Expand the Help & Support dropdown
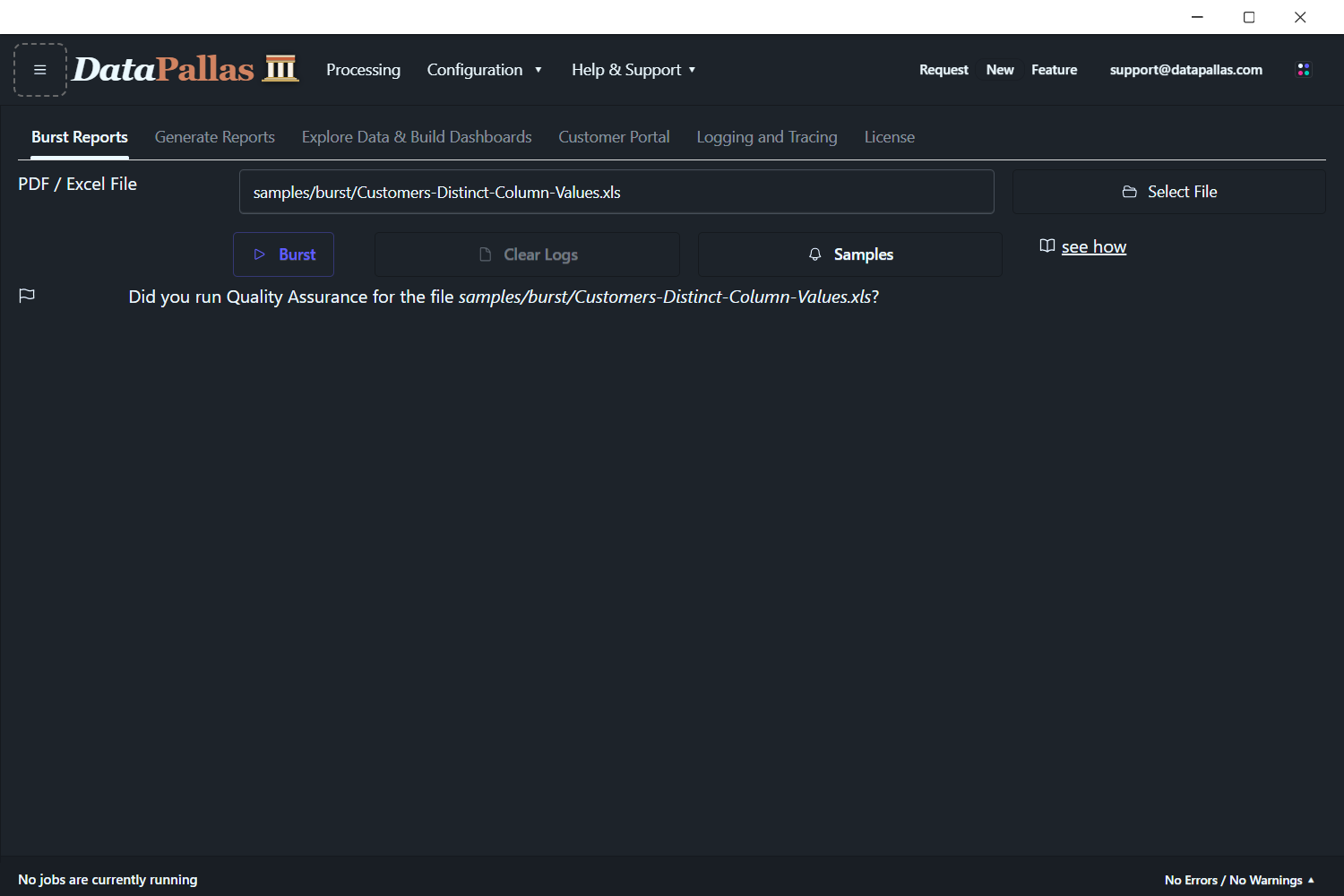Screen dimensions: 1344x896 point(633,70)
